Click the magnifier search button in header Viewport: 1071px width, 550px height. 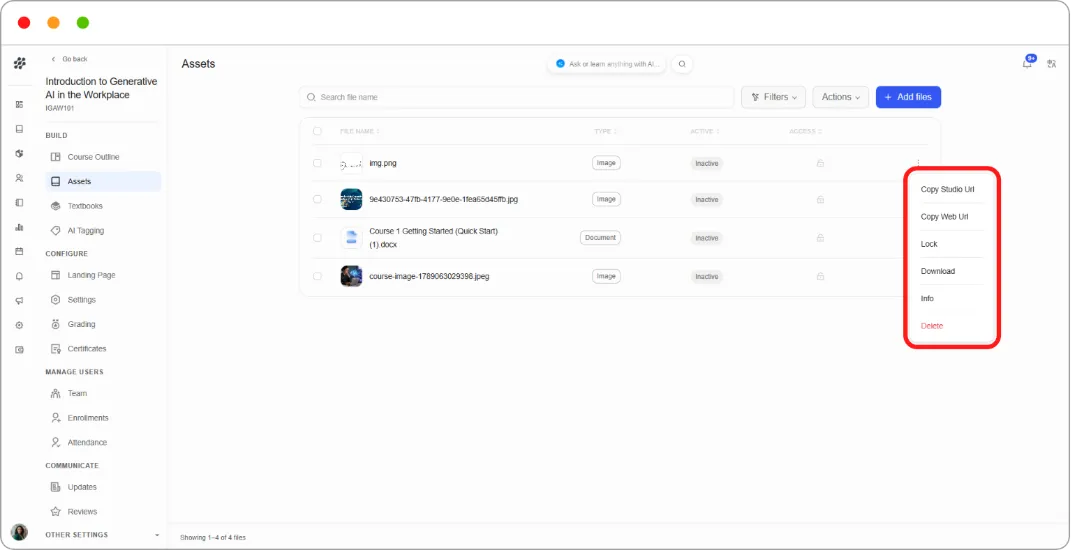click(682, 64)
